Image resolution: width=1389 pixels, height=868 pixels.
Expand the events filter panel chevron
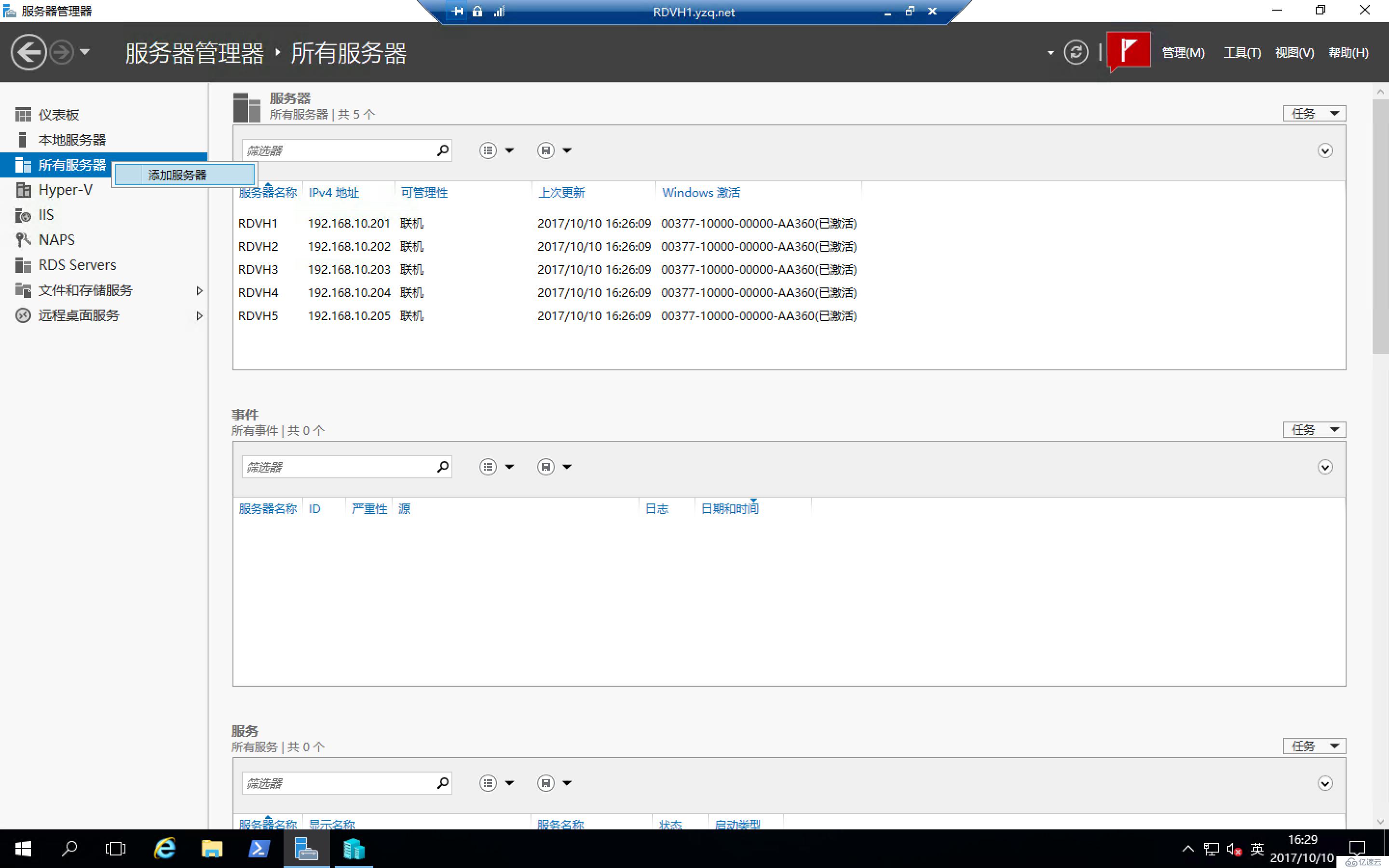coord(1325,467)
